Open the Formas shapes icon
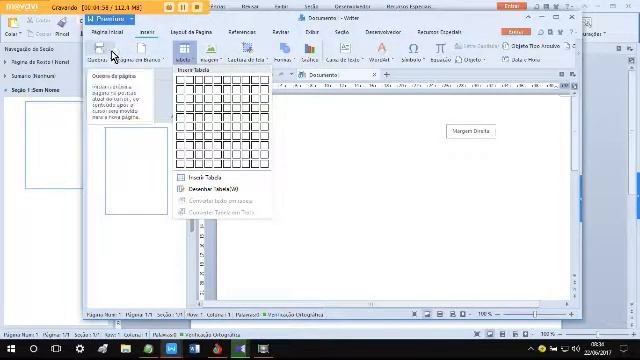The width and height of the screenshot is (640, 360). coord(285,49)
